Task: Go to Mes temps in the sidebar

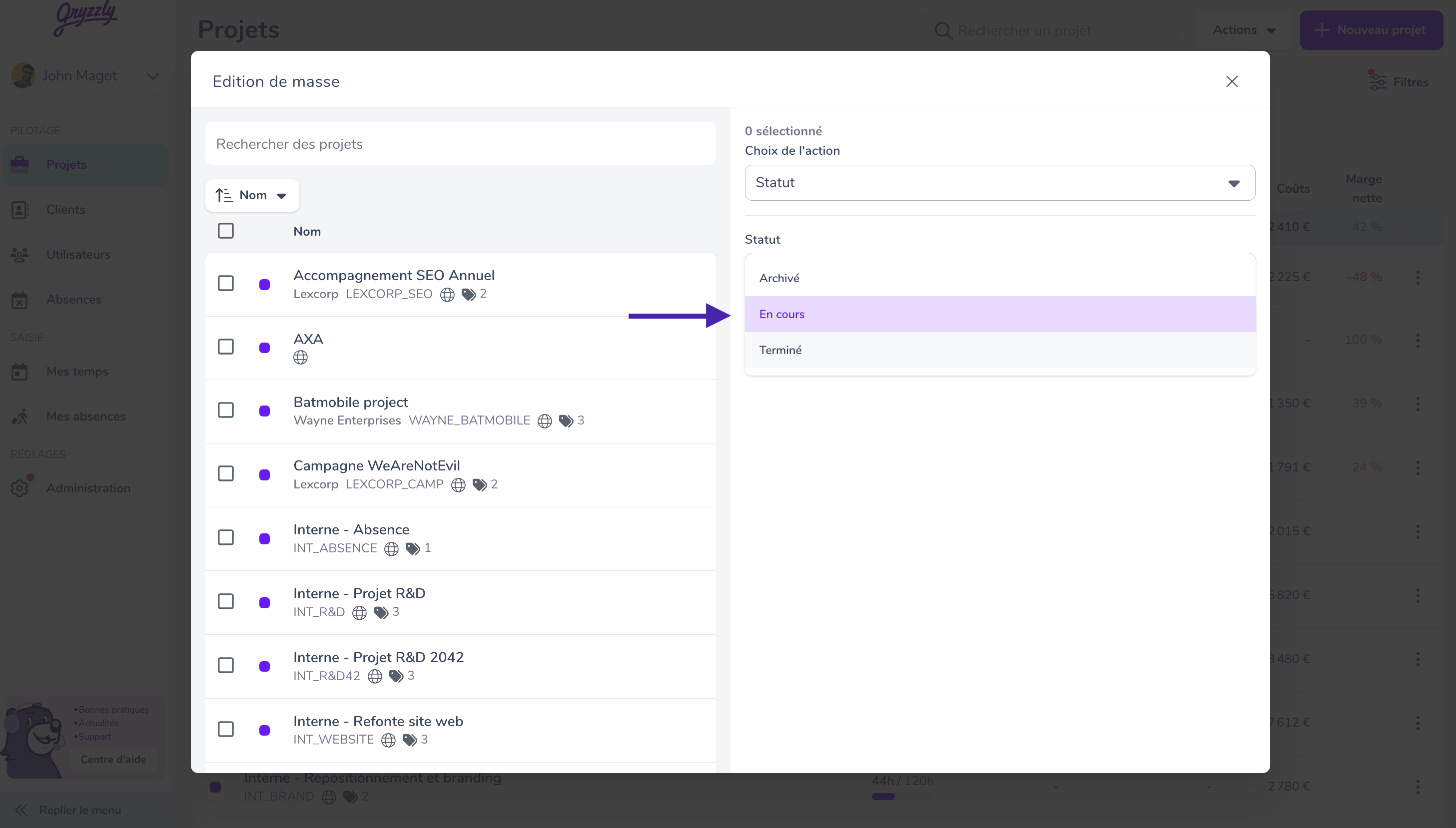Action: (x=85, y=372)
